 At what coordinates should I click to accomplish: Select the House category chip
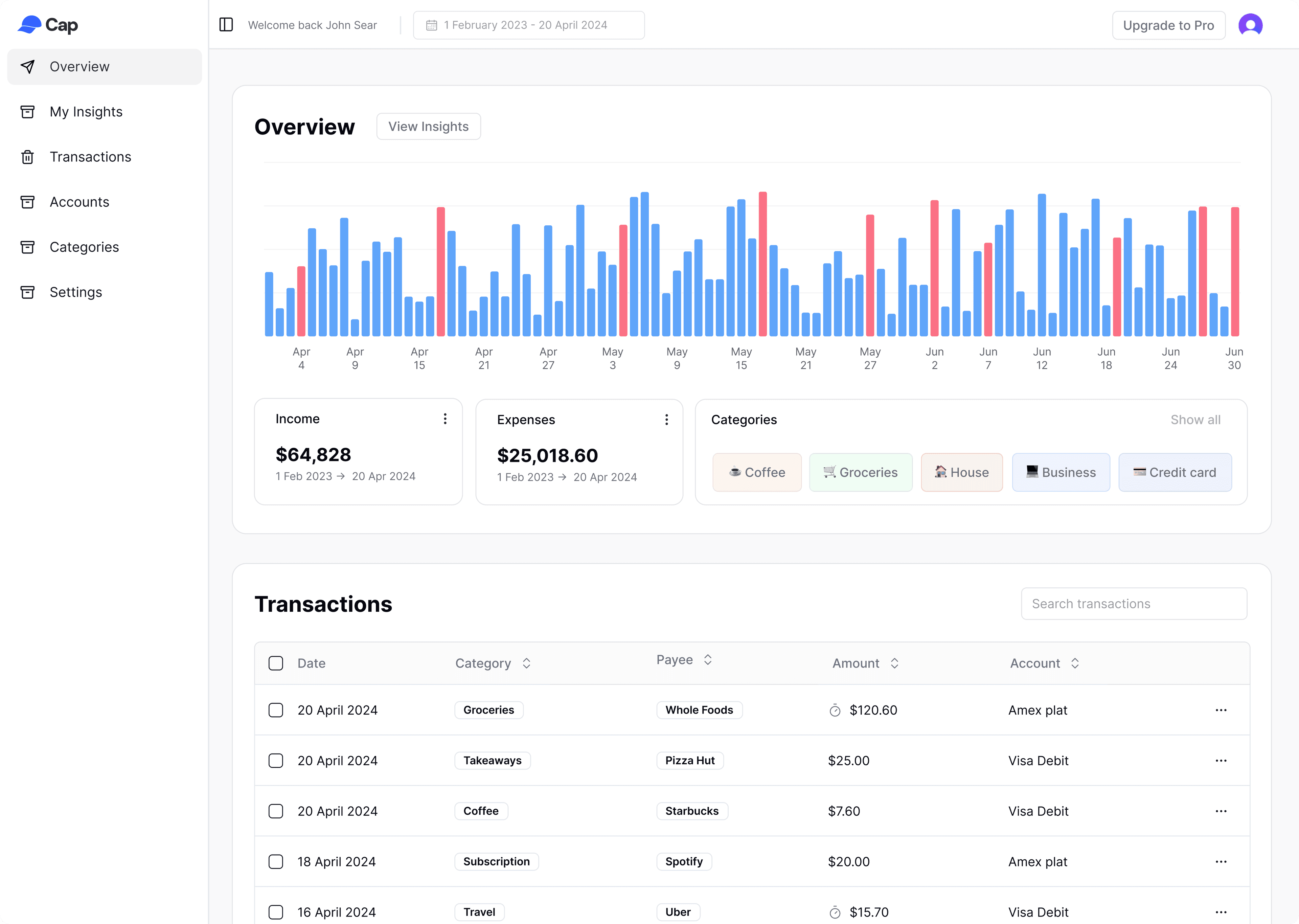pyautogui.click(x=961, y=472)
